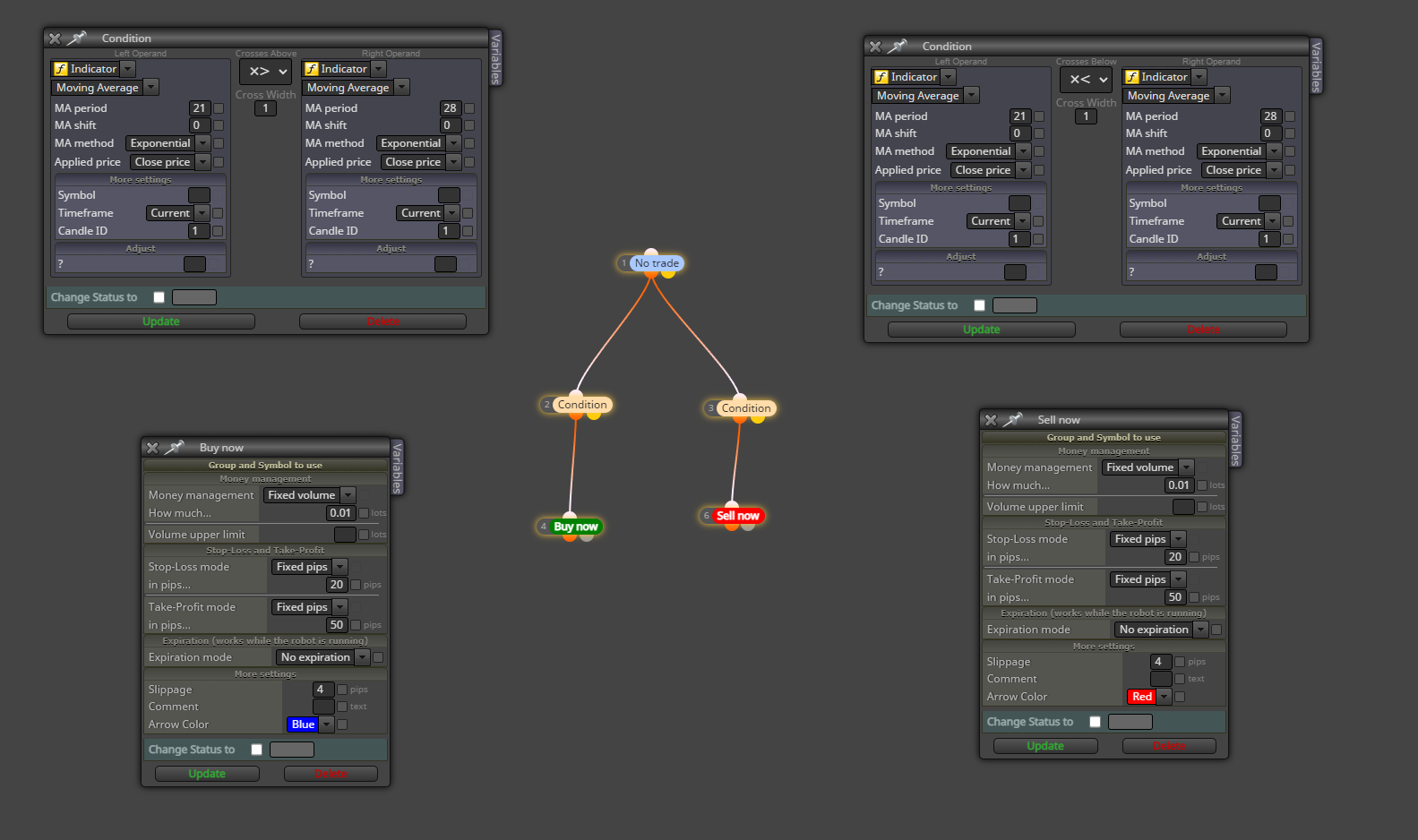Click the Right Operand function icon in Crosses Above panel

click(312, 69)
